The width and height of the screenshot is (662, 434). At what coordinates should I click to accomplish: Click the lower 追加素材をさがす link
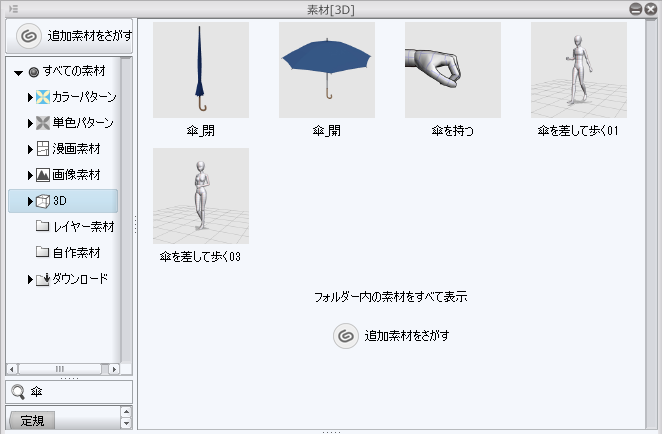point(407,336)
